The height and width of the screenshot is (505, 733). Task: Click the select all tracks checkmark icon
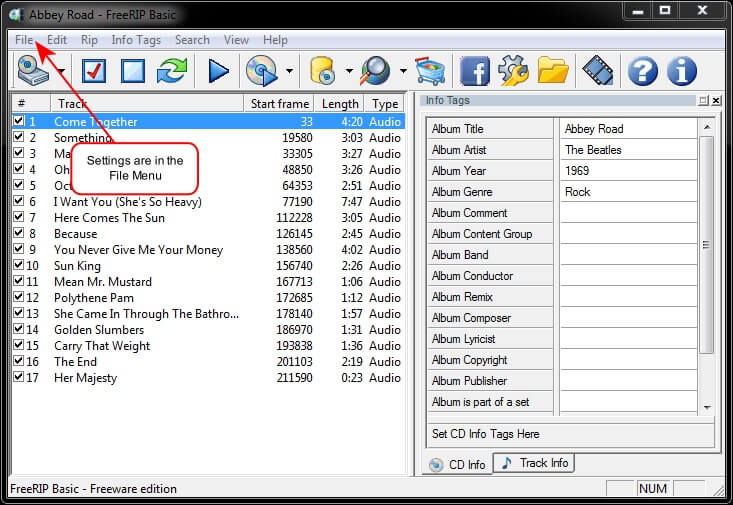[x=94, y=71]
